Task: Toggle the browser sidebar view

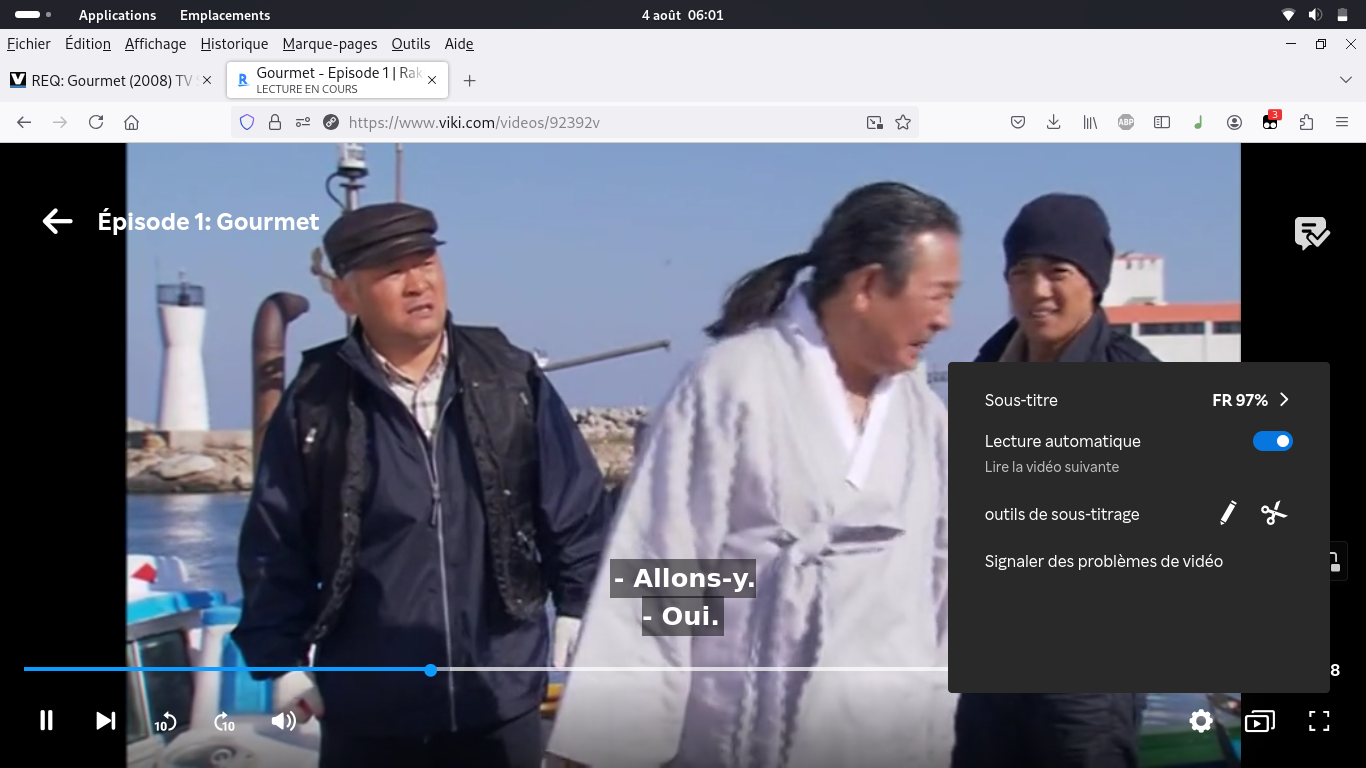Action: [1162, 122]
